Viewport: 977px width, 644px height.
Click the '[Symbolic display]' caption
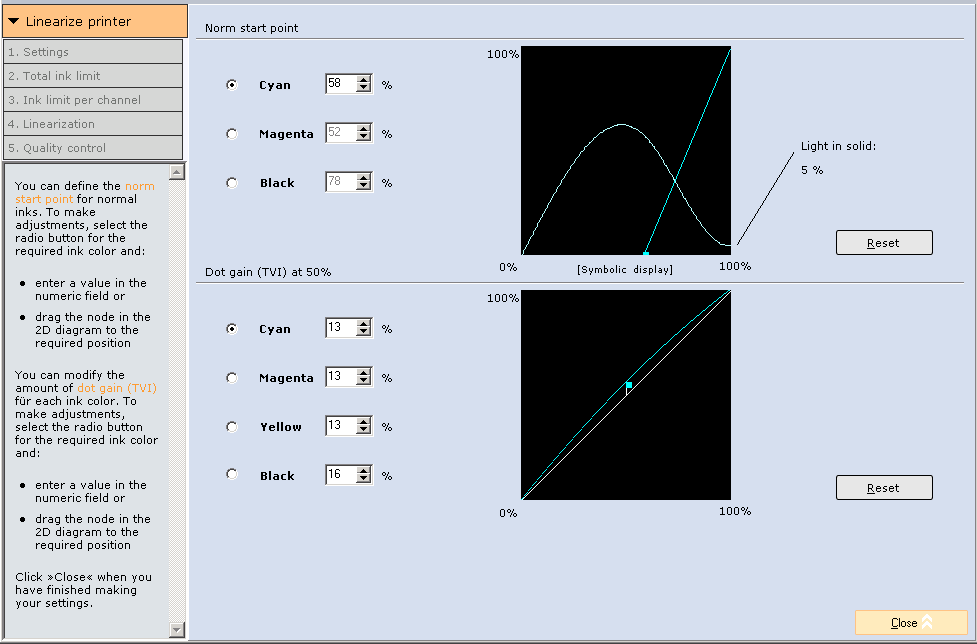click(625, 269)
